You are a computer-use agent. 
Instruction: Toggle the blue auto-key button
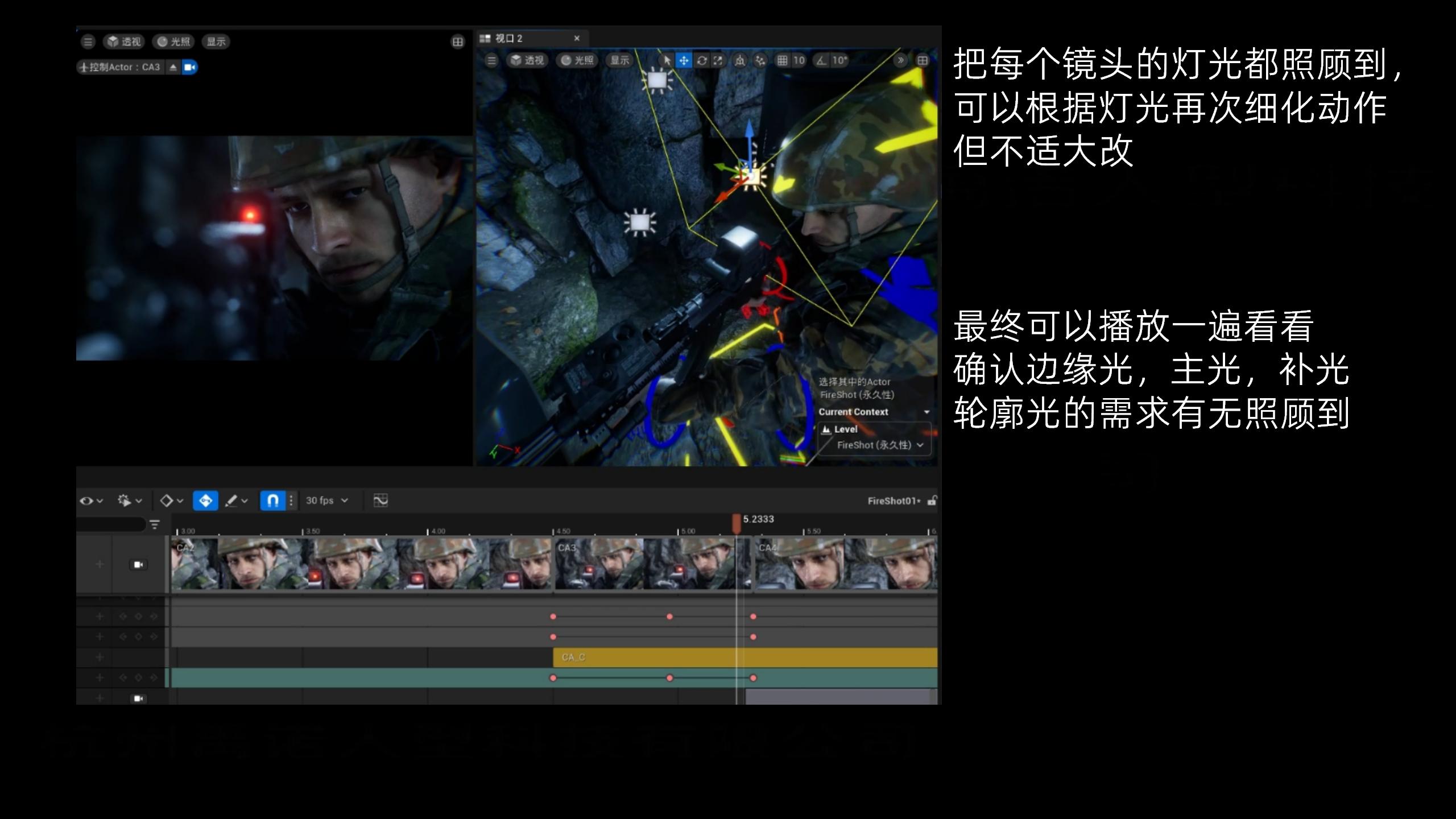[x=205, y=500]
